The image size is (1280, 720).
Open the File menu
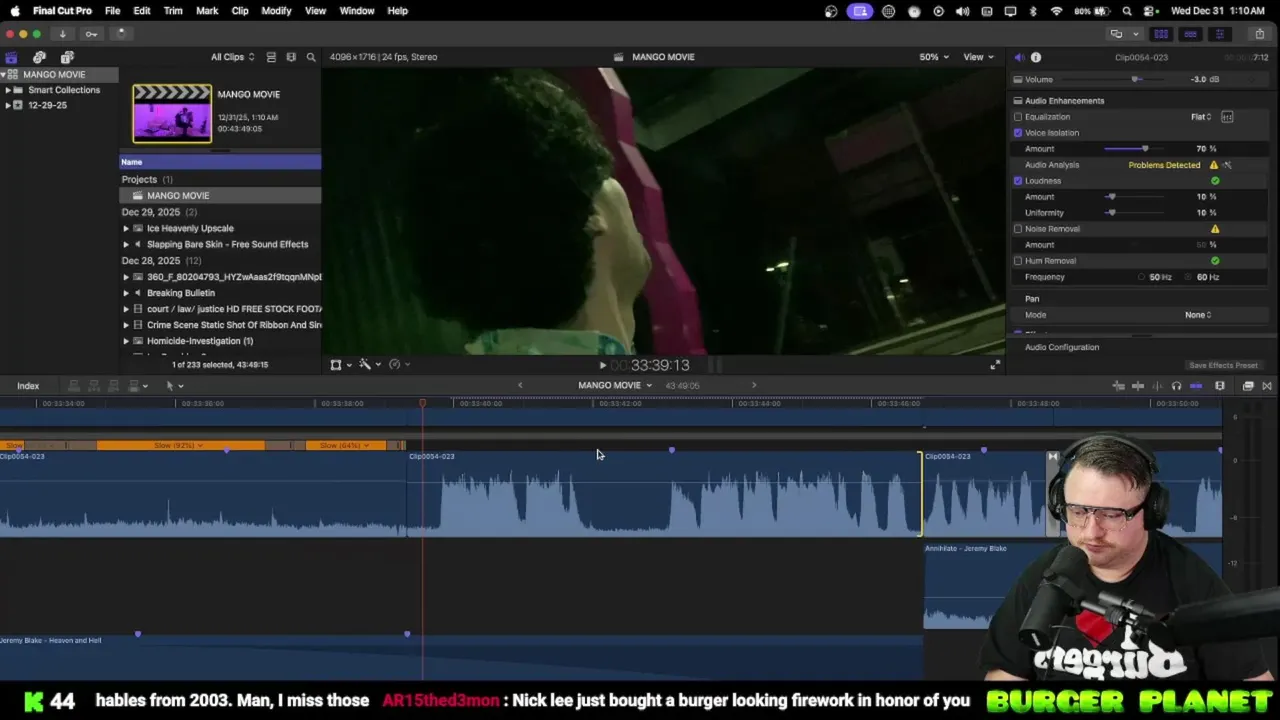[112, 11]
